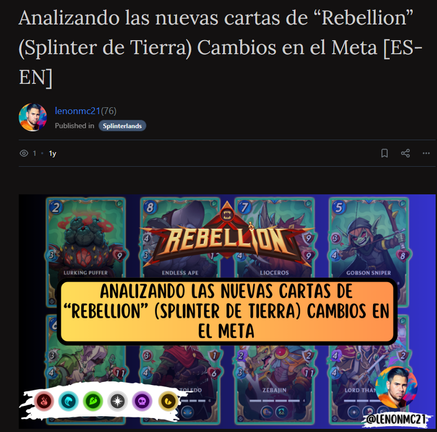Click the bookmark icon
Screen dimensions: 437x432
point(384,153)
